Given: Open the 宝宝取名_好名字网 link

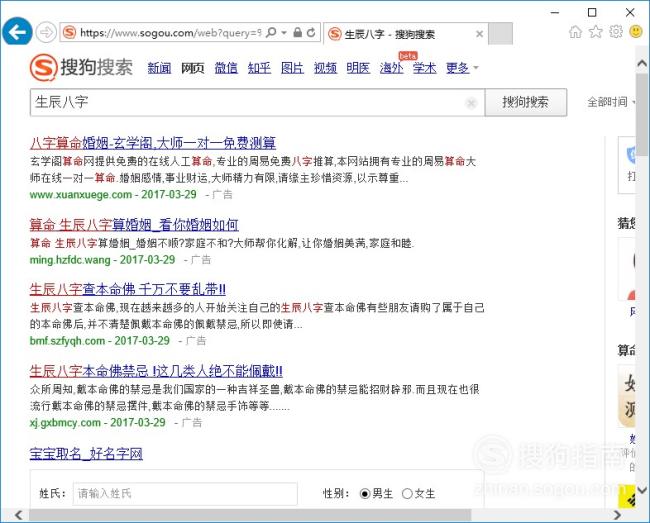Looking at the screenshot, I should (x=86, y=454).
